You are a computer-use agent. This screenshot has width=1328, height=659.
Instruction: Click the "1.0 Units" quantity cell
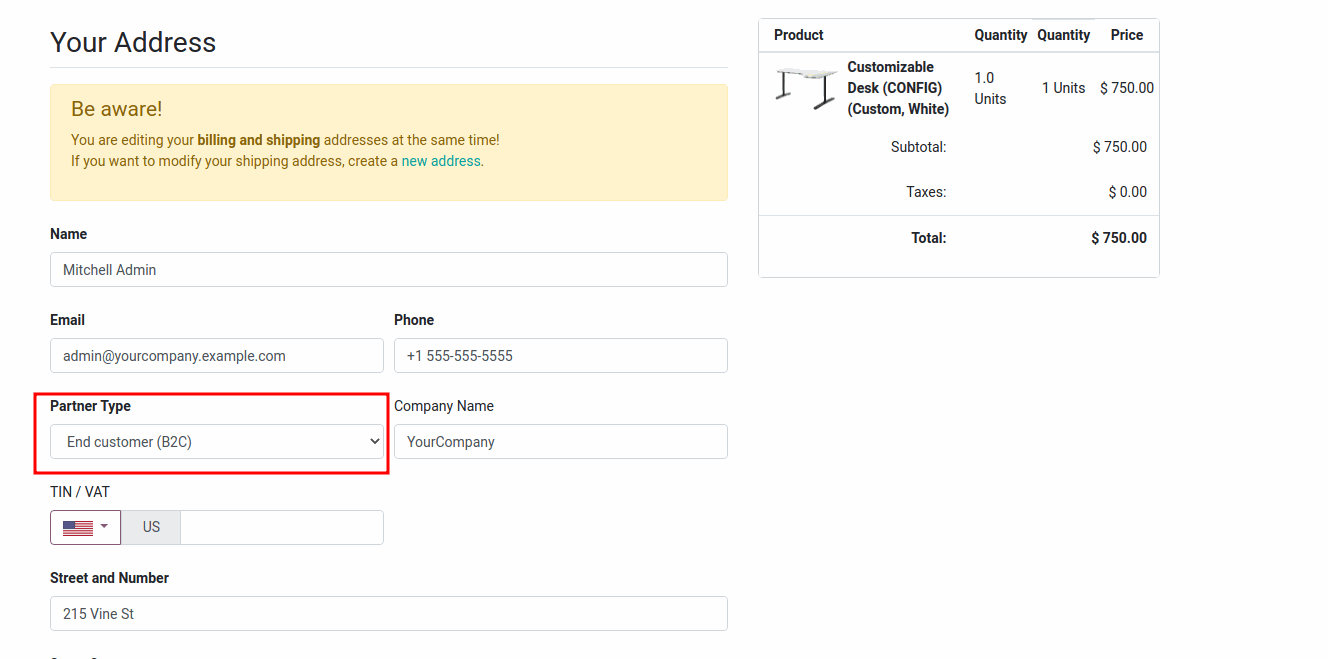point(990,88)
